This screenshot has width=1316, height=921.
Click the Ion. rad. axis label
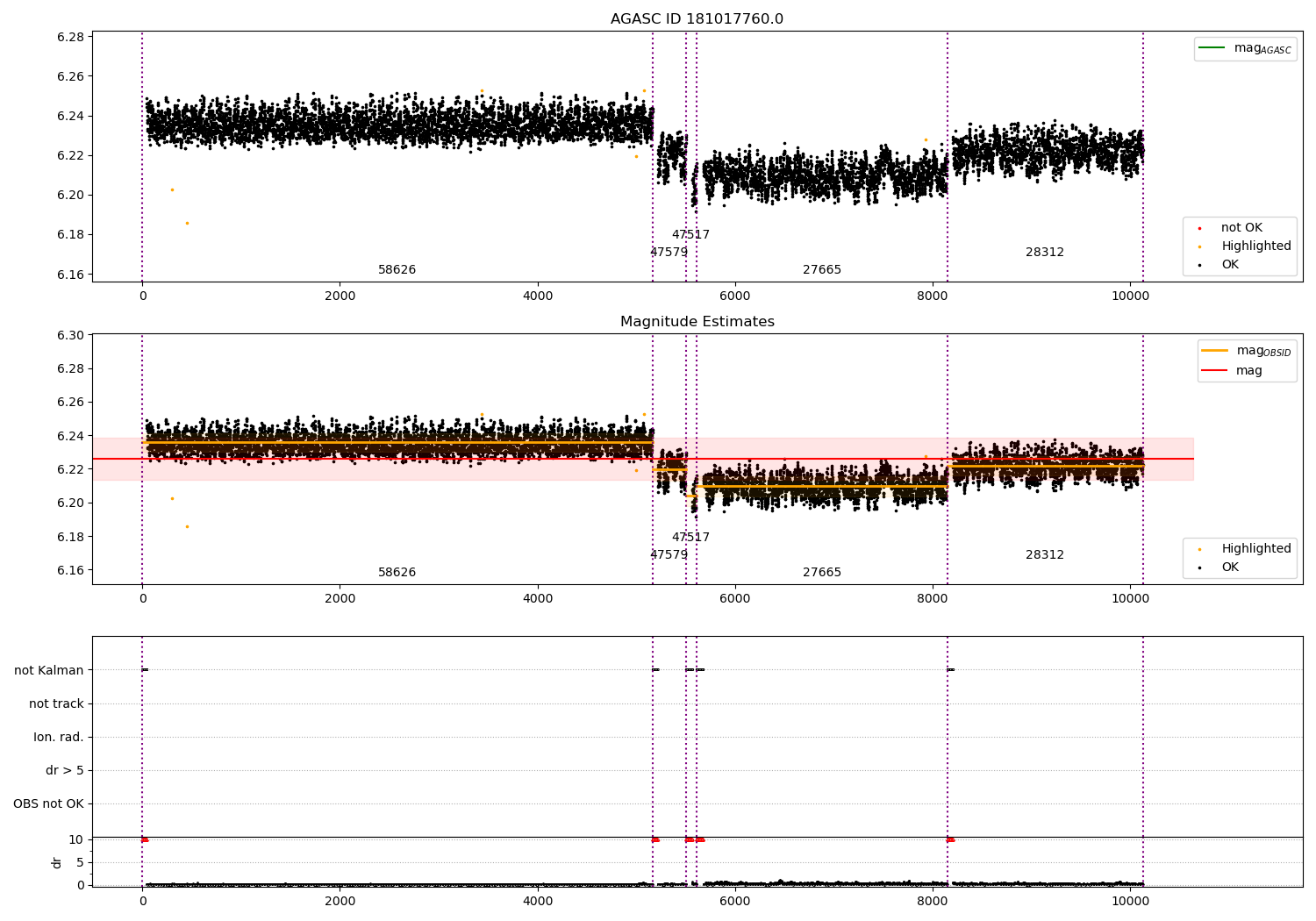click(x=59, y=738)
